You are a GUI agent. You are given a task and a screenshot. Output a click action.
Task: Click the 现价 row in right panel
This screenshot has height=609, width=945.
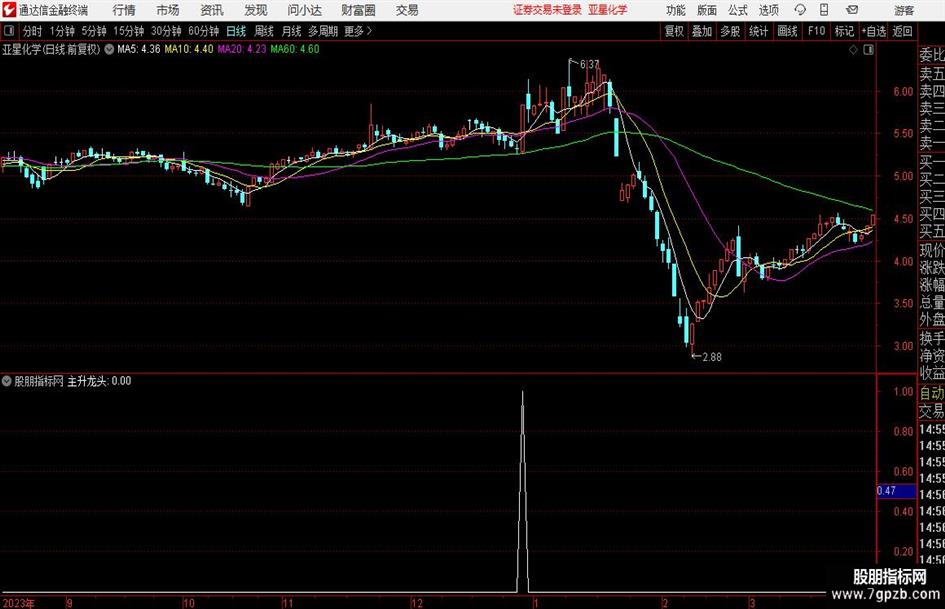932,250
